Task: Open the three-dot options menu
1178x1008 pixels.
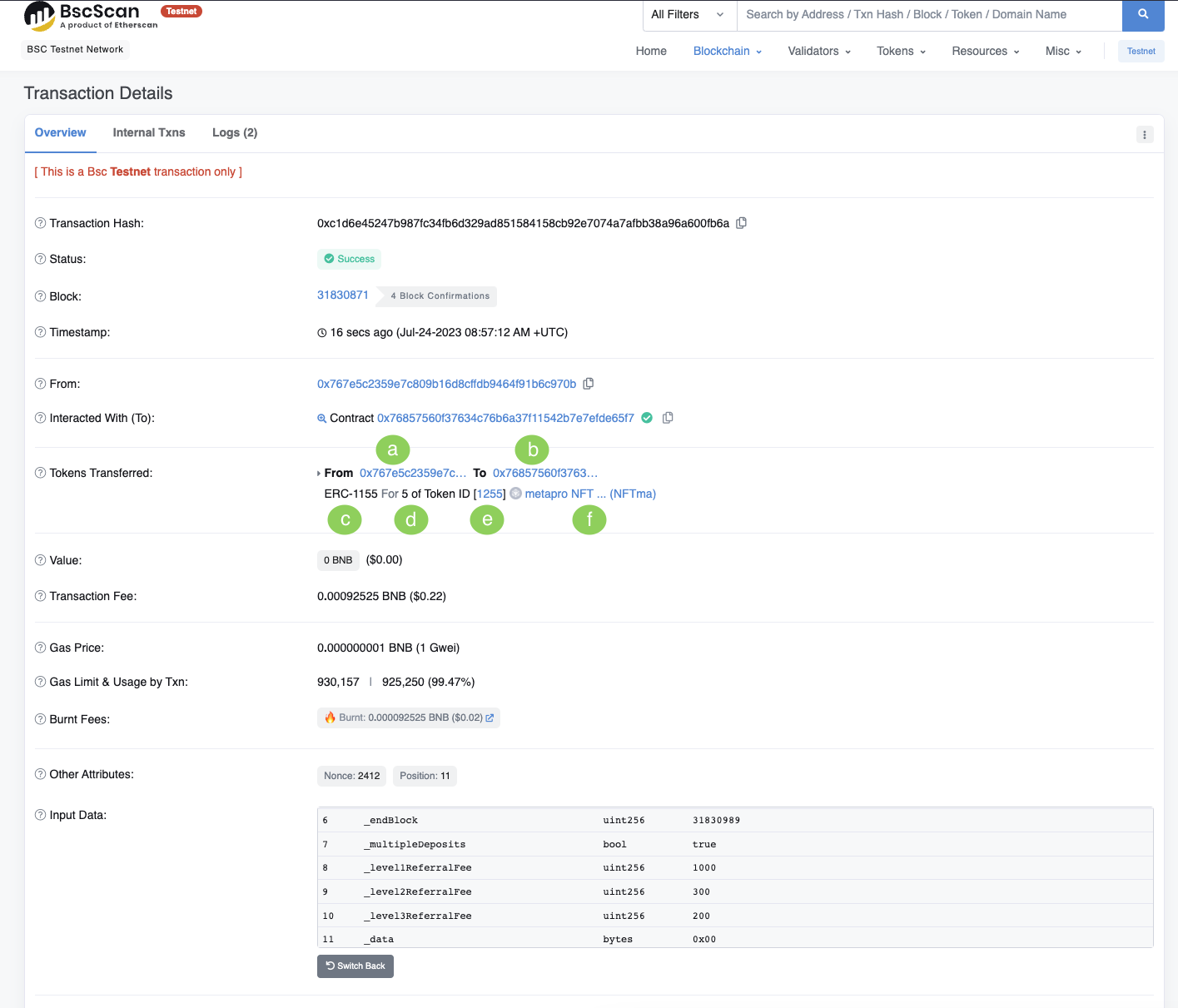Action: click(1145, 135)
